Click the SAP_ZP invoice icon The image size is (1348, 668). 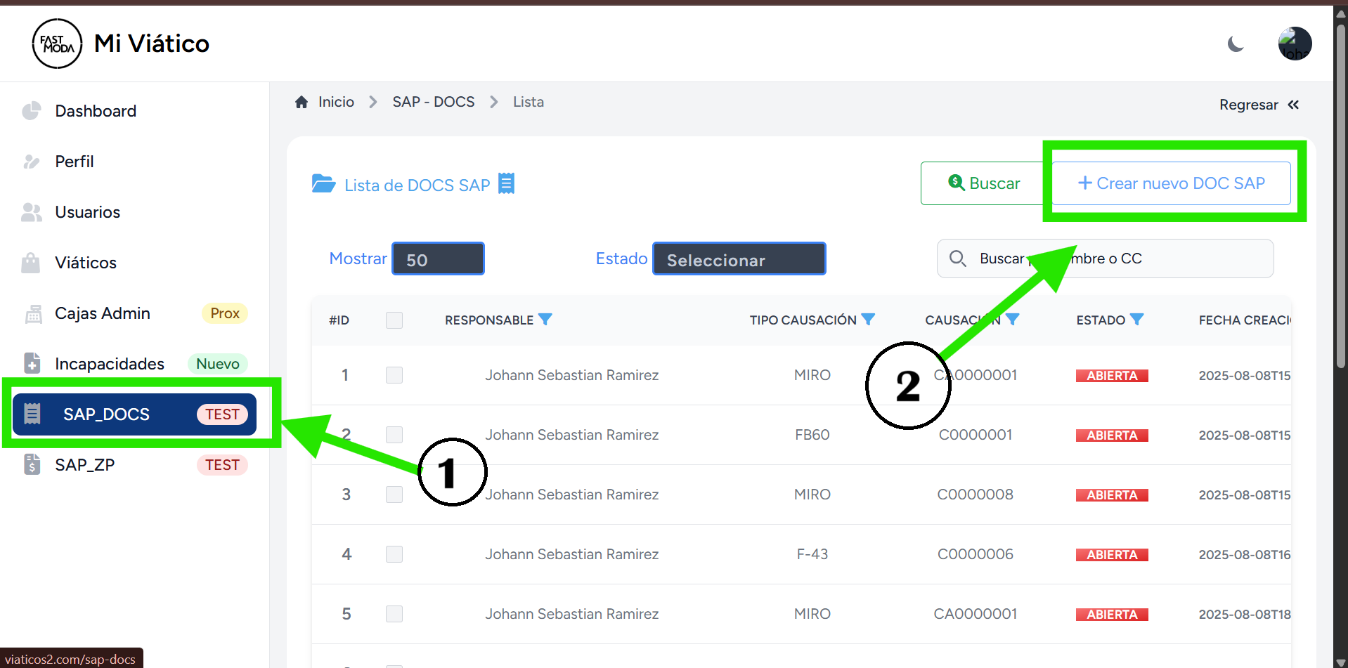click(x=31, y=465)
